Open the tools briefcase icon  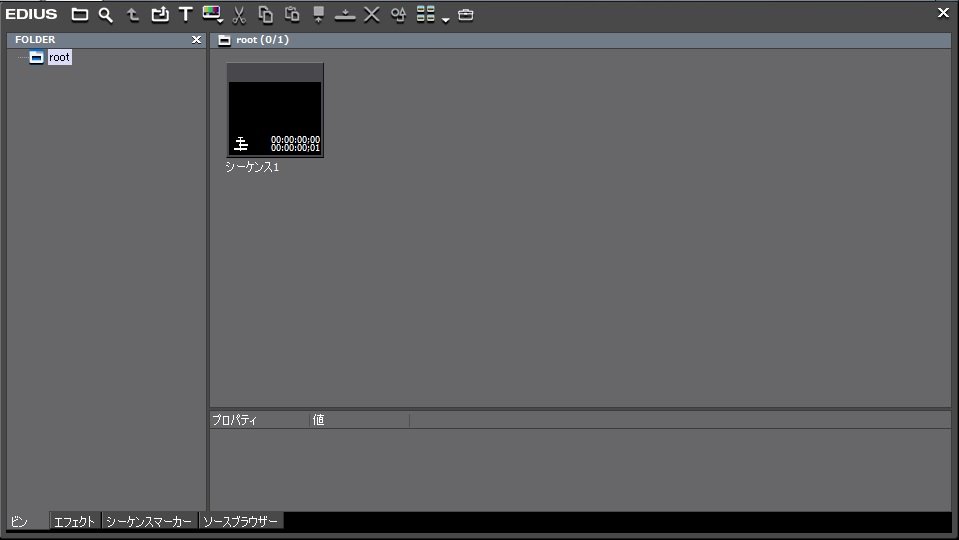(465, 15)
